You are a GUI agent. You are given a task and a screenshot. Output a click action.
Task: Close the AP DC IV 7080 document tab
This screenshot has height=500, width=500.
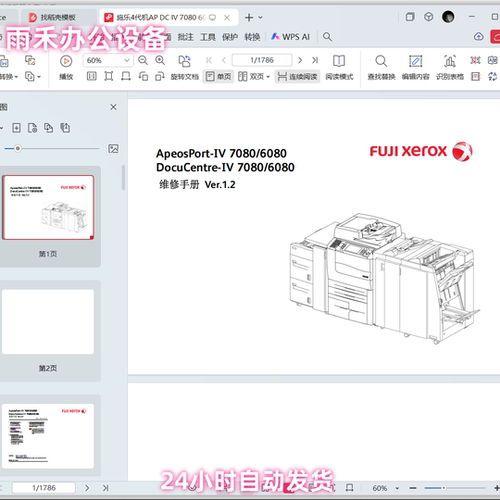click(x=227, y=18)
